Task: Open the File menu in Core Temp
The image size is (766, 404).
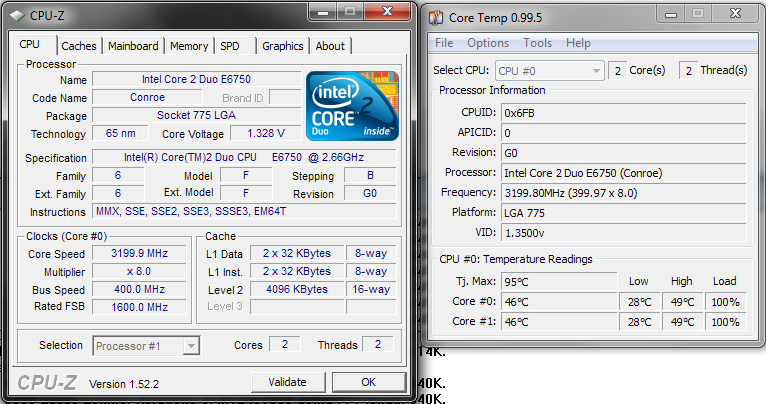Action: click(x=444, y=43)
